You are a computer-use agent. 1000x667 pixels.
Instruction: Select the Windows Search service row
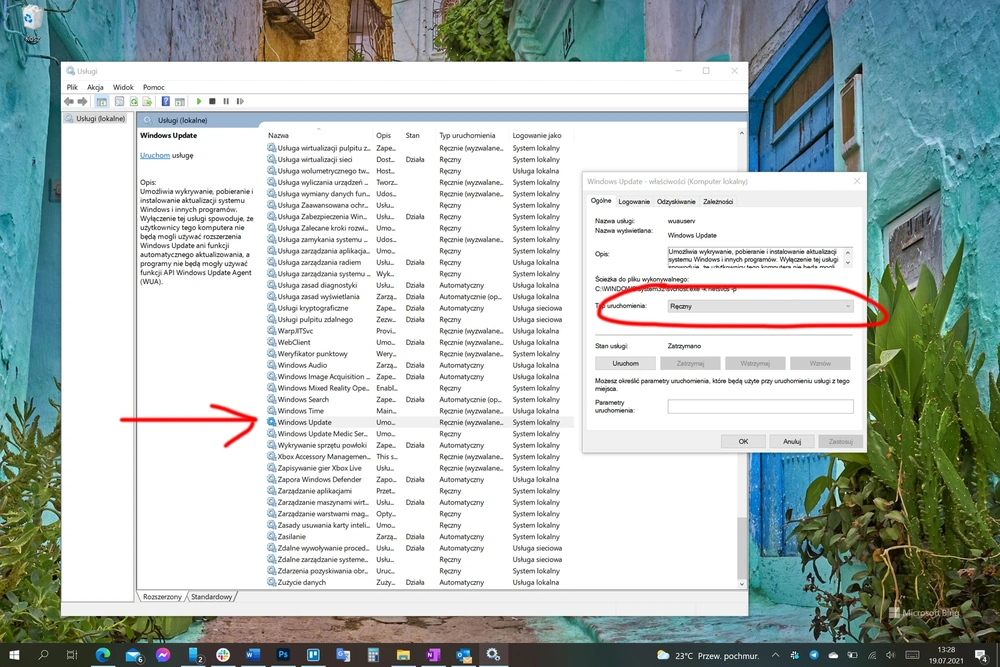point(420,399)
